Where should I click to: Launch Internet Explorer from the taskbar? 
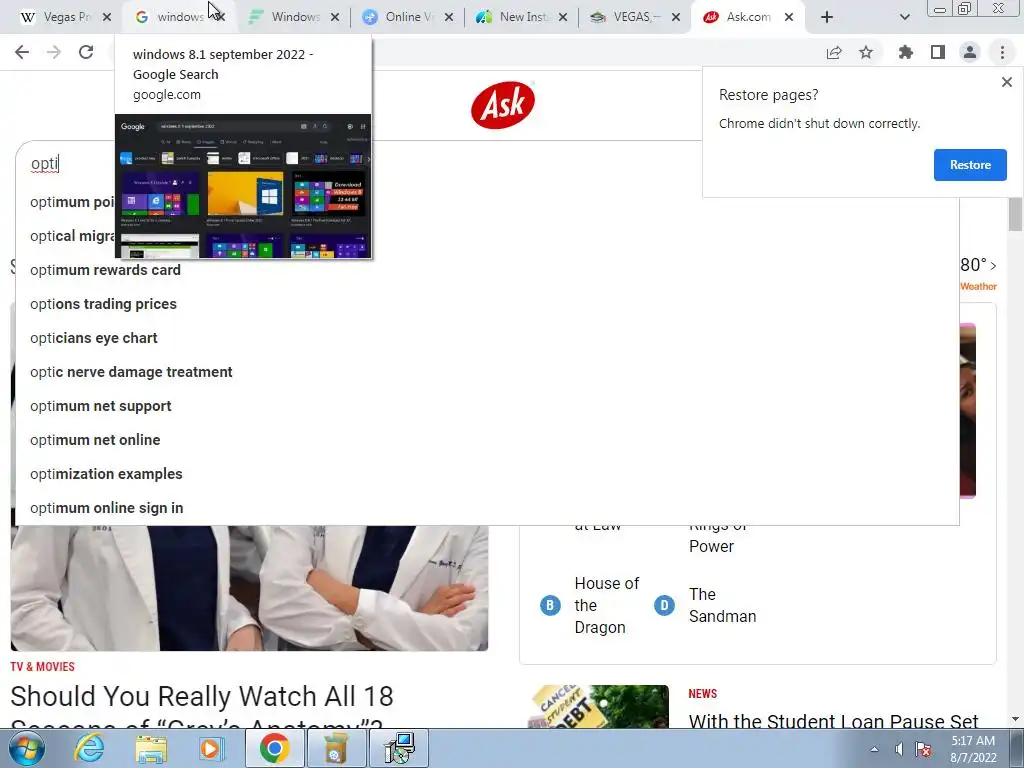(x=89, y=748)
